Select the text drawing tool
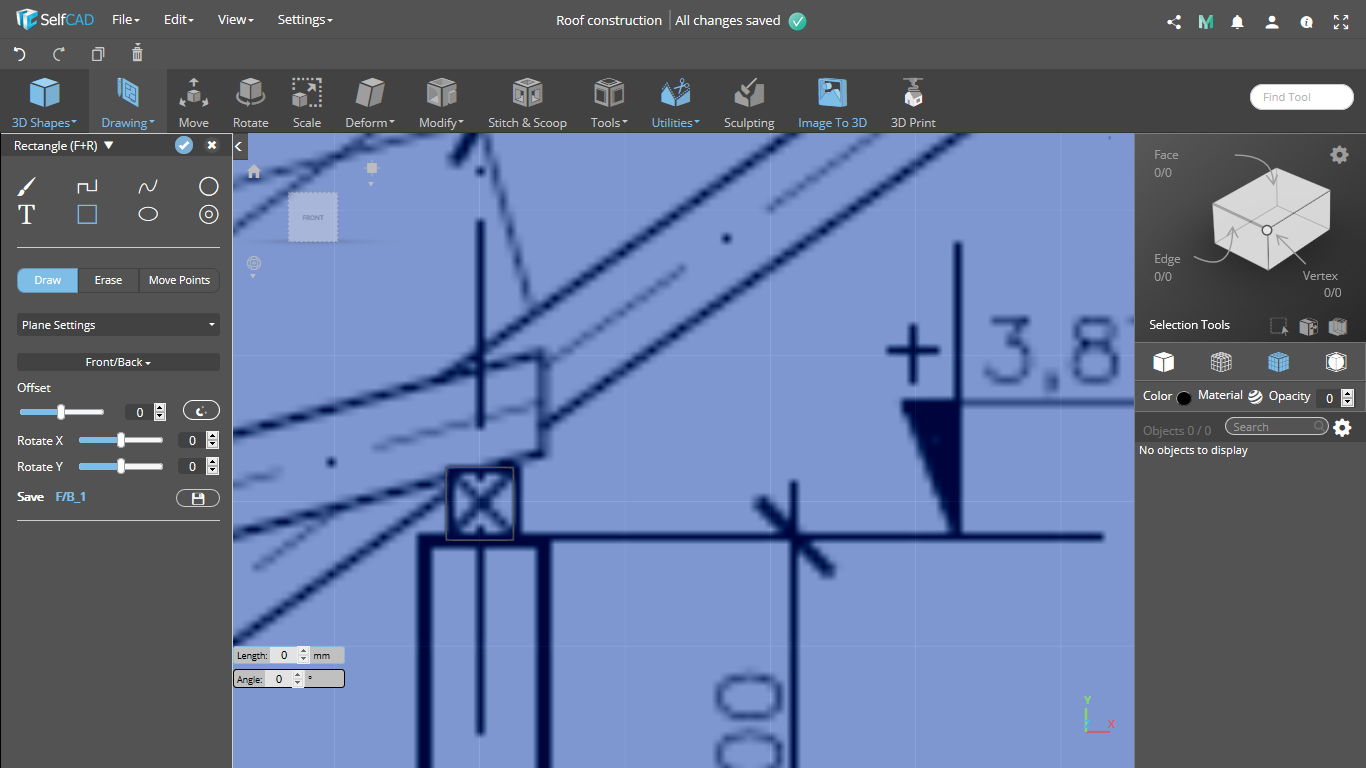Image resolution: width=1366 pixels, height=768 pixels. pos(27,214)
